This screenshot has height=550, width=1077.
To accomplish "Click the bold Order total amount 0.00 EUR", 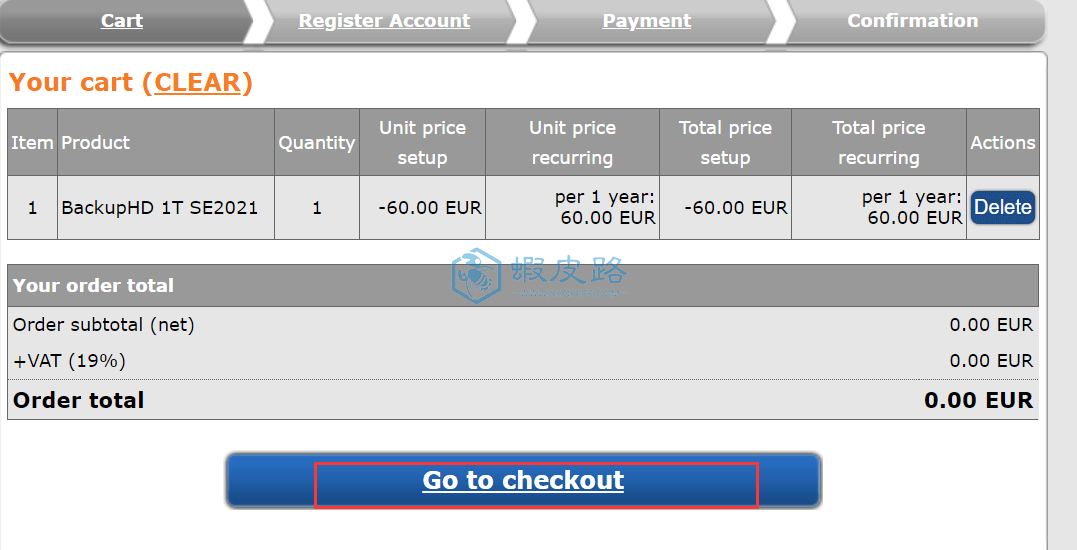I will [x=978, y=400].
